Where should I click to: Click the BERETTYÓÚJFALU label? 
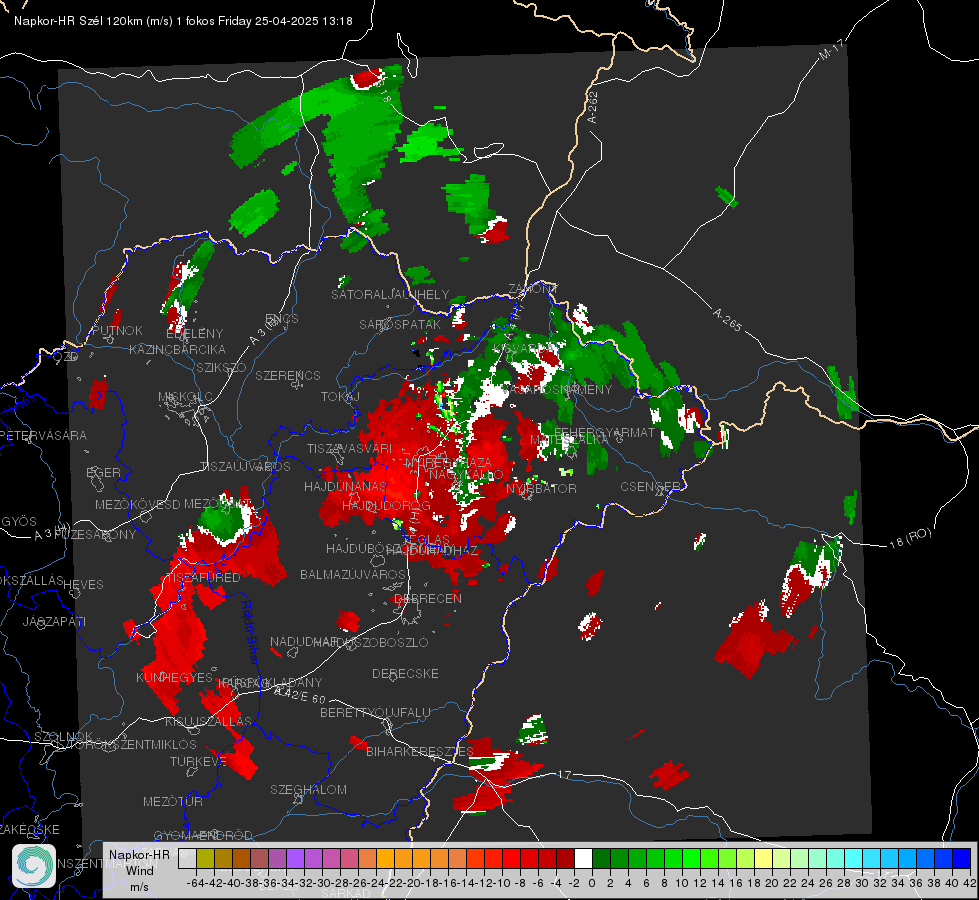point(375,712)
